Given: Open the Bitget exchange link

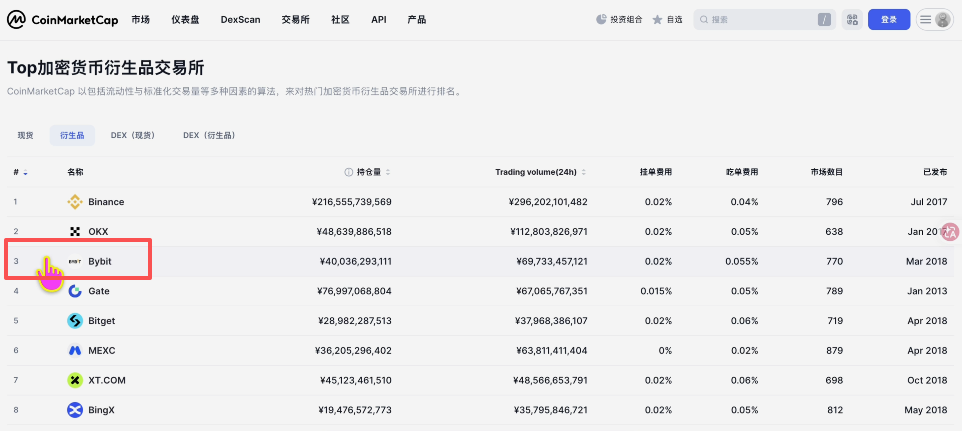Looking at the screenshot, I should (x=102, y=321).
